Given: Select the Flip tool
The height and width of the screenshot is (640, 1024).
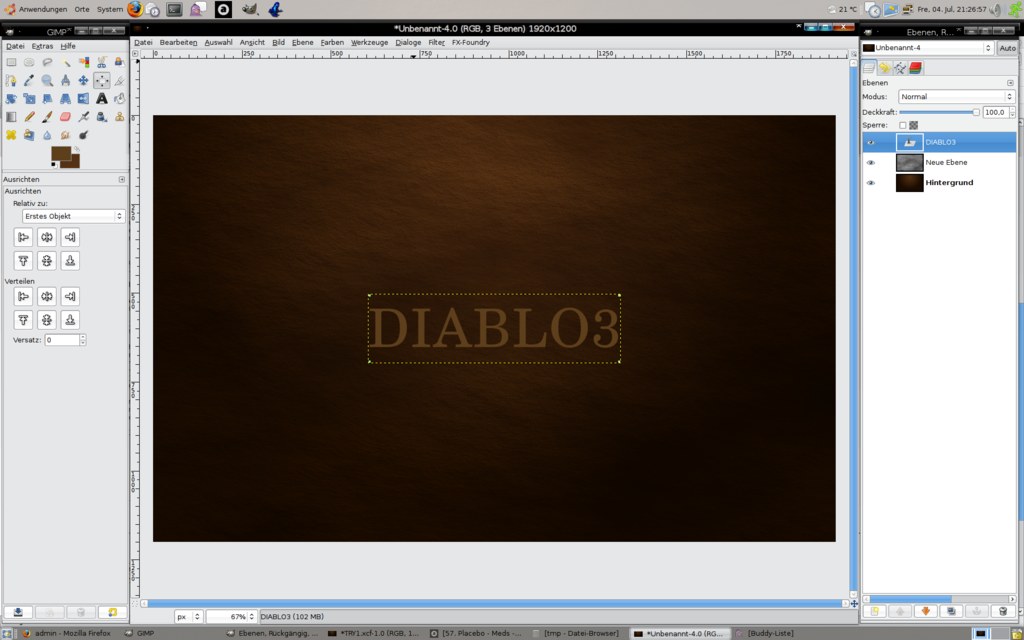Looking at the screenshot, I should pyautogui.click(x=84, y=99).
